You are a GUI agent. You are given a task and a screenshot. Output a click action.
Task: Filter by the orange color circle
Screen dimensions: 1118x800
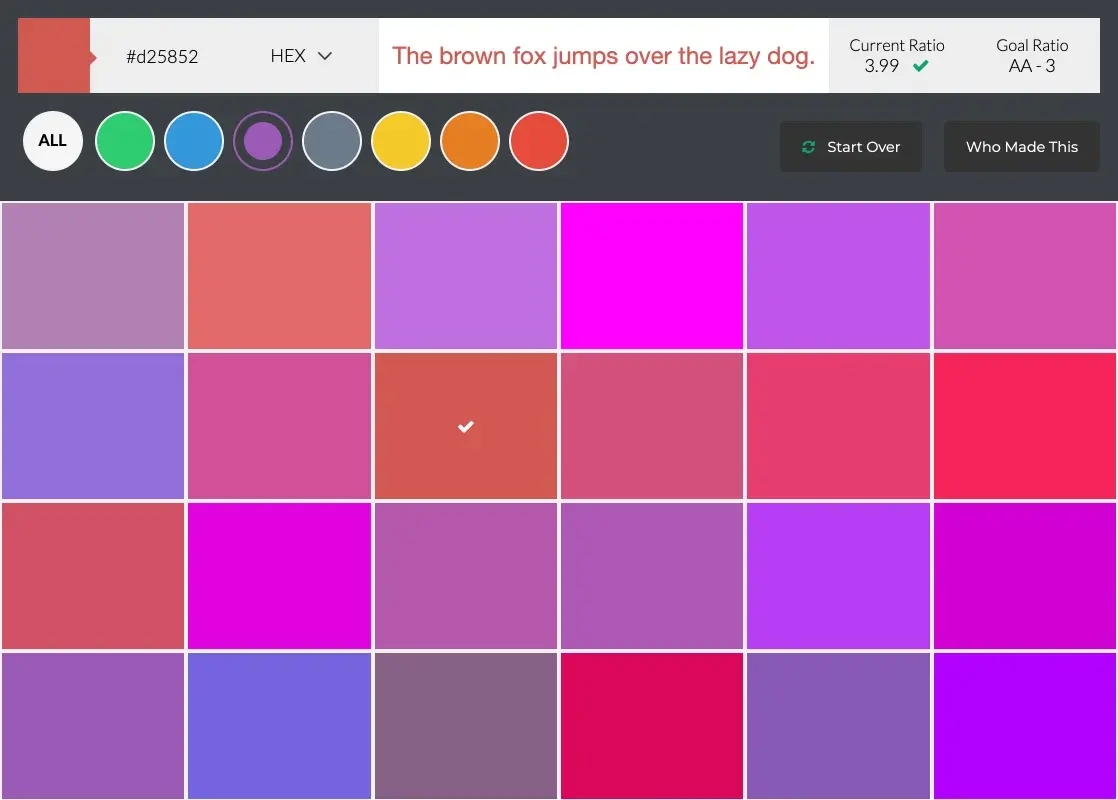(470, 140)
